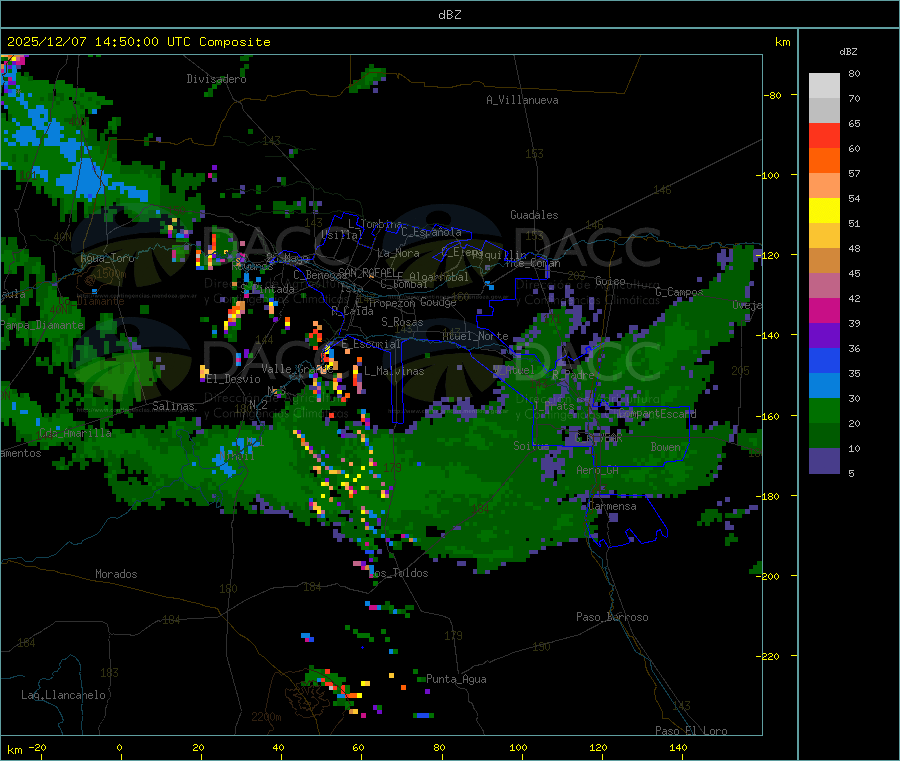Click the G_Campos label
Screen dimensions: 900x761
tap(679, 292)
